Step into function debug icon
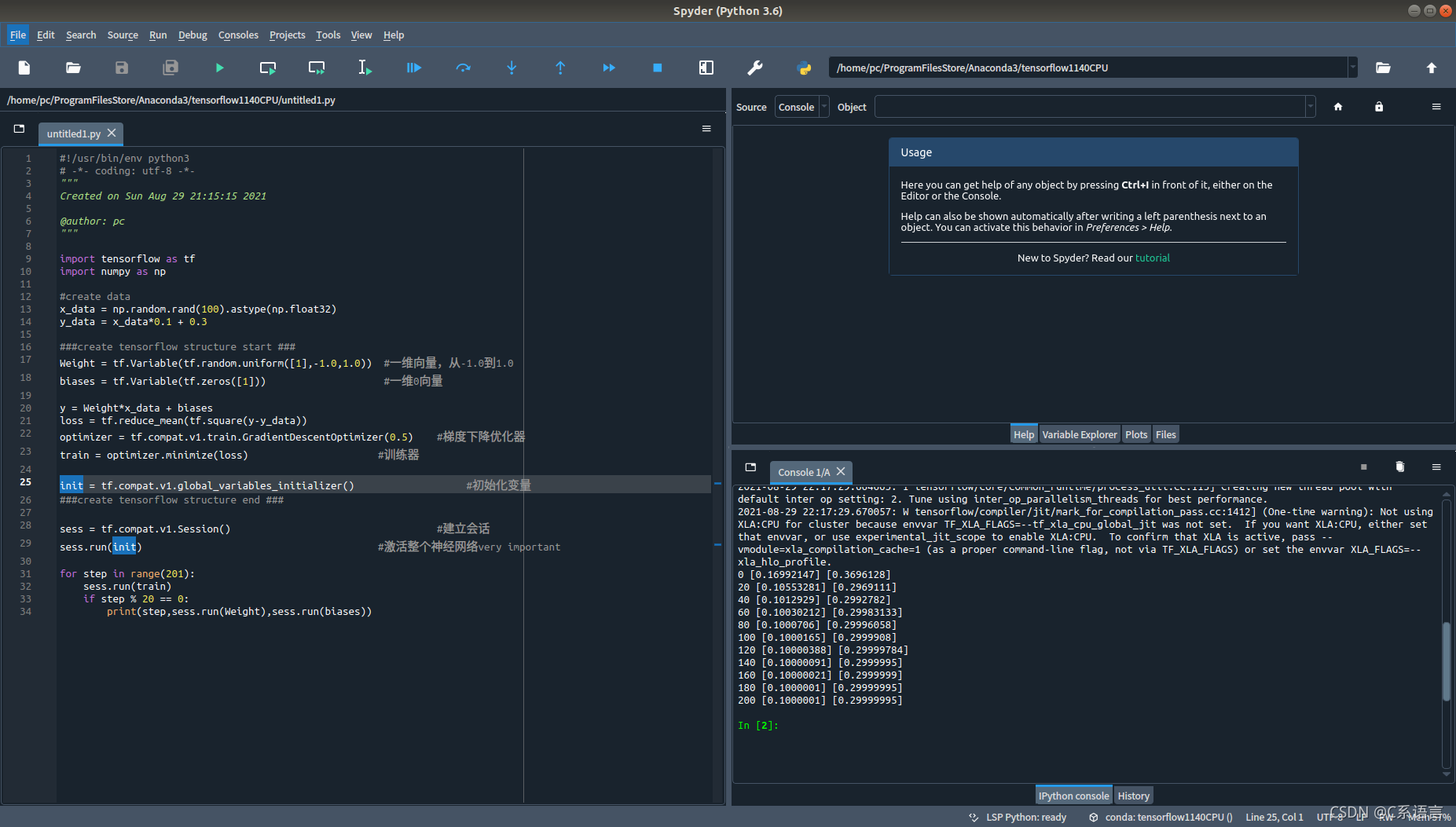1456x827 pixels. point(512,68)
